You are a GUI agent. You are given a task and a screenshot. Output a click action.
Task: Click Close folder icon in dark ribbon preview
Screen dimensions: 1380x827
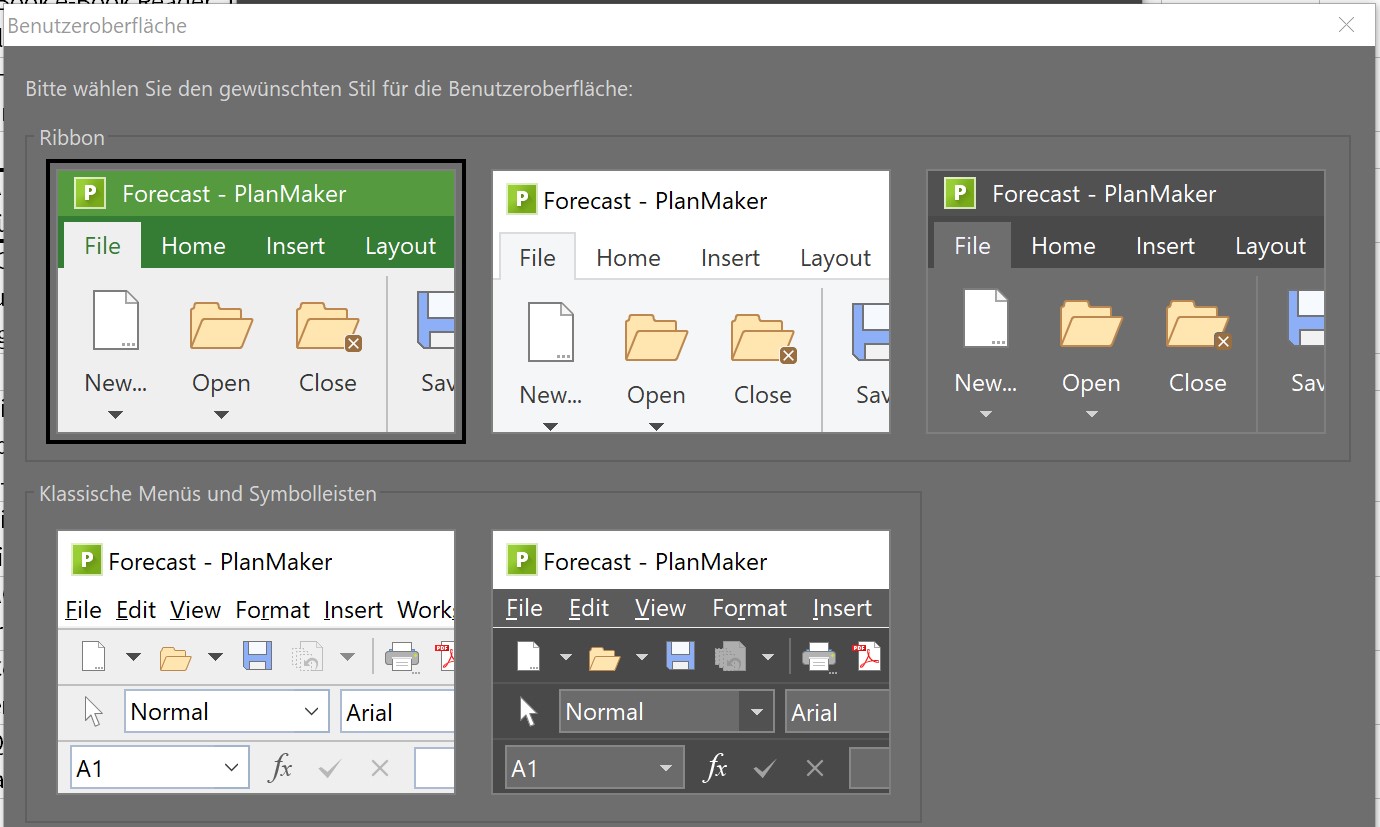pyautogui.click(x=1198, y=326)
